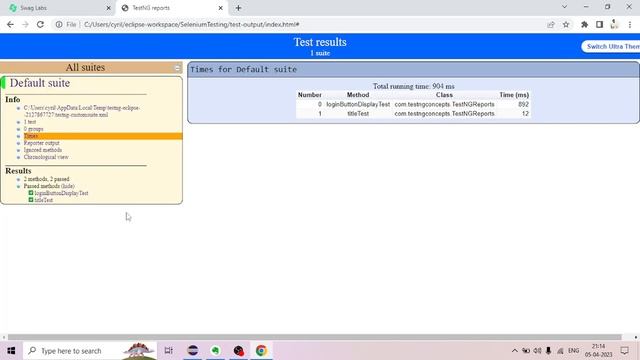Screen dimensions: 640x360
Task: Click the Class column header
Action: (x=444, y=95)
